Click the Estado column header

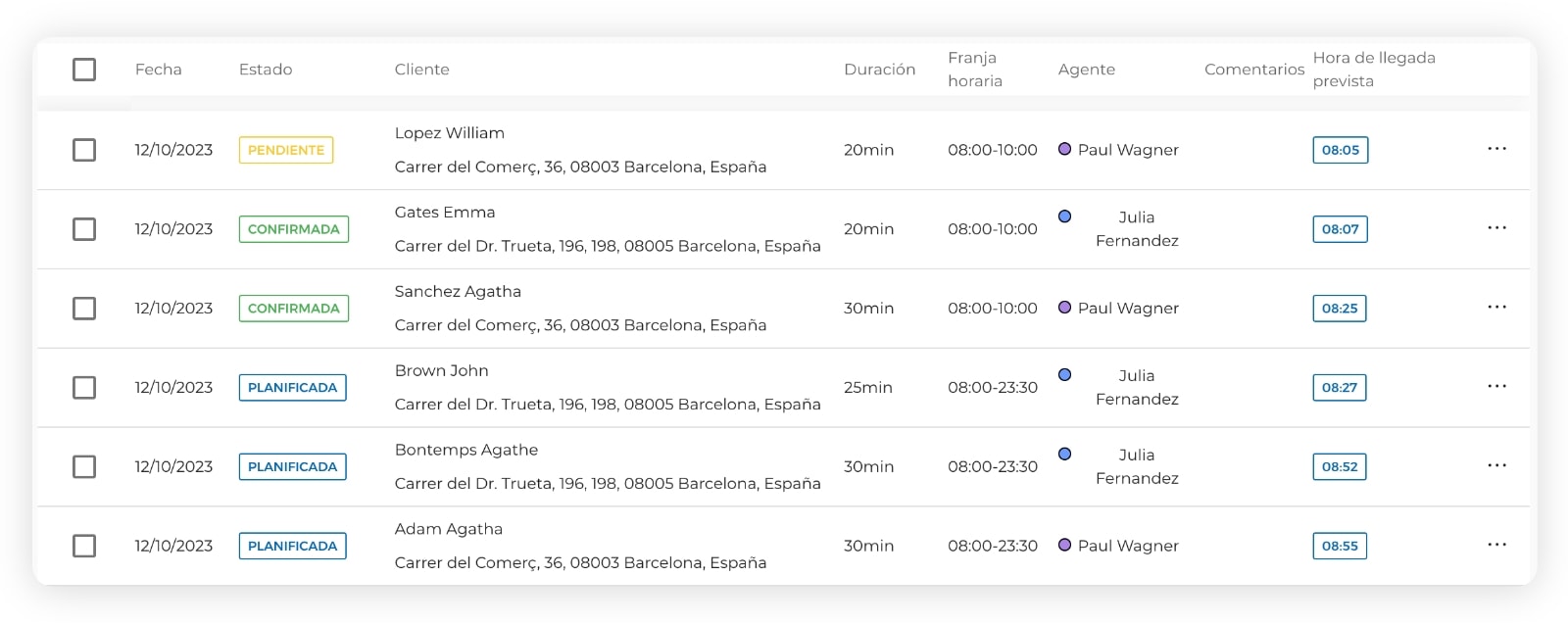click(x=266, y=70)
